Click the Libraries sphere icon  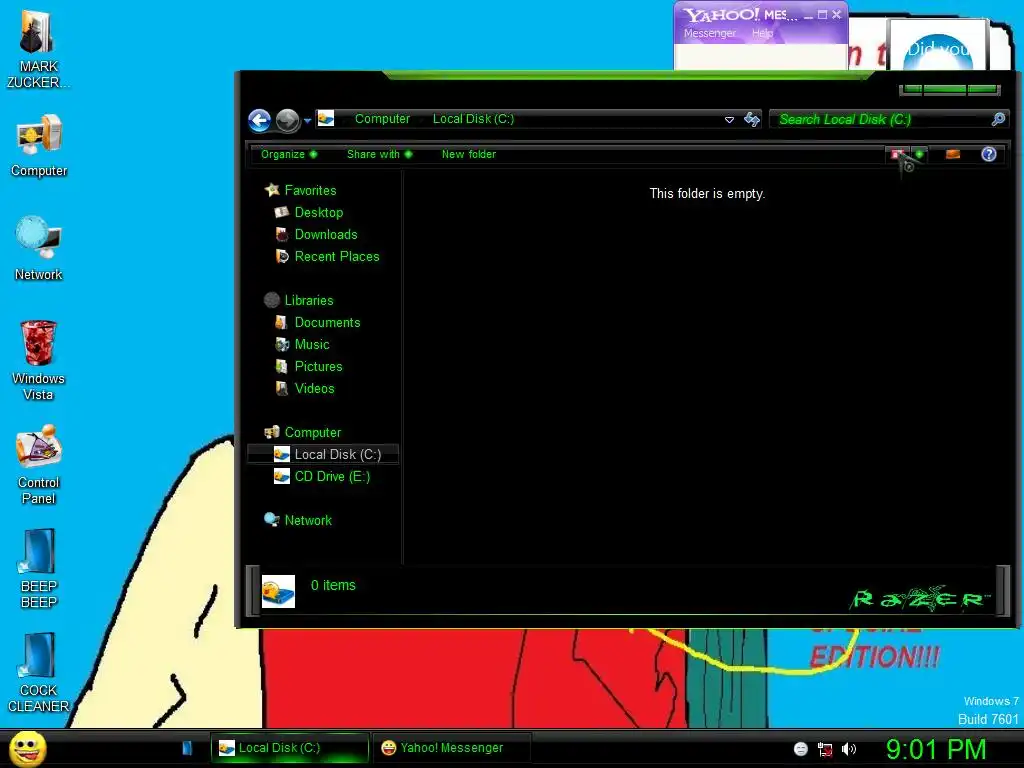click(x=272, y=300)
